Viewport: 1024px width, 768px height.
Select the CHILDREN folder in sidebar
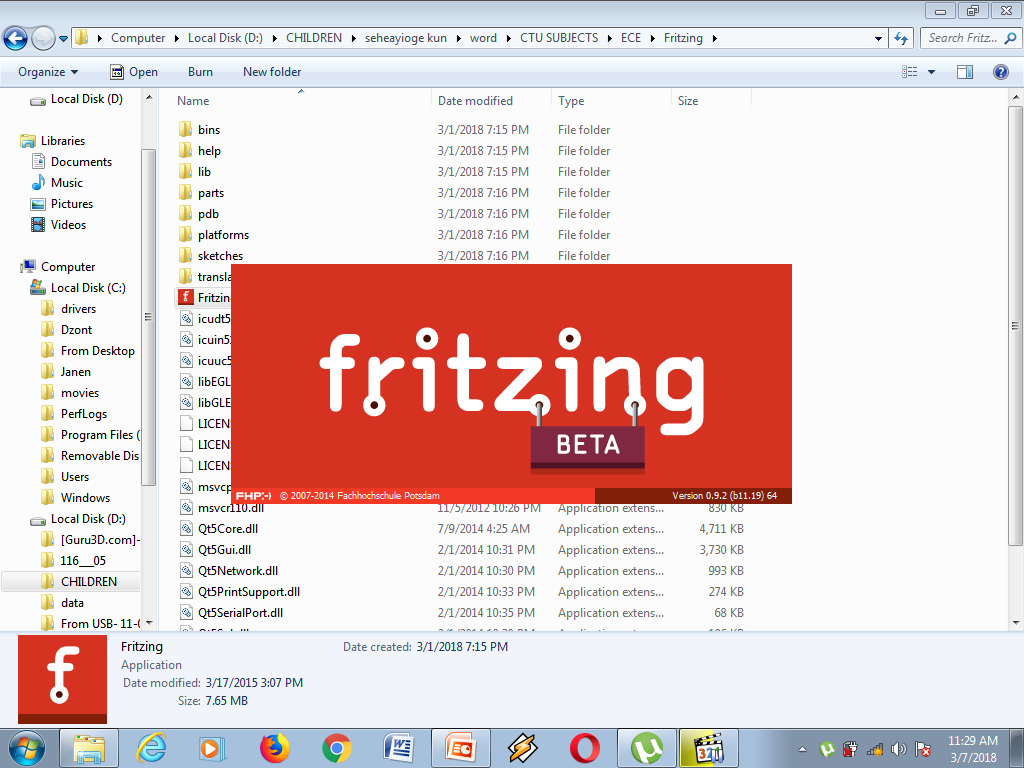(x=88, y=581)
